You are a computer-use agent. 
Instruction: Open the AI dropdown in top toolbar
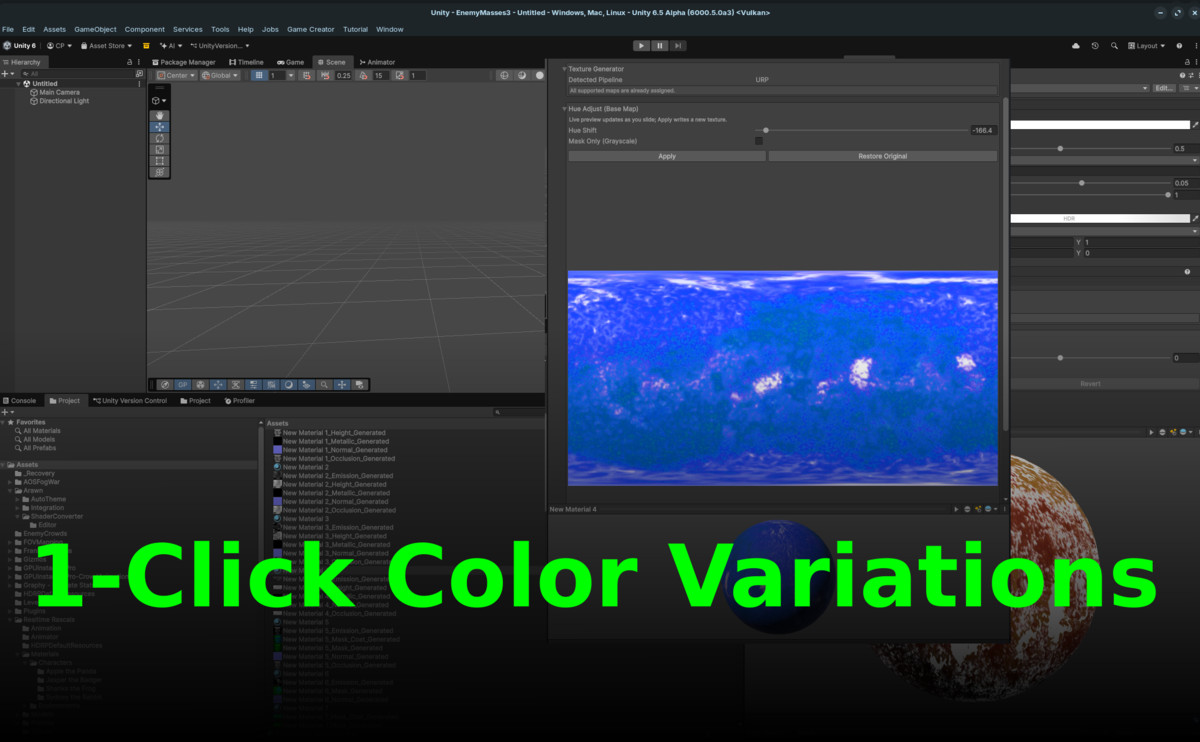pyautogui.click(x=172, y=45)
